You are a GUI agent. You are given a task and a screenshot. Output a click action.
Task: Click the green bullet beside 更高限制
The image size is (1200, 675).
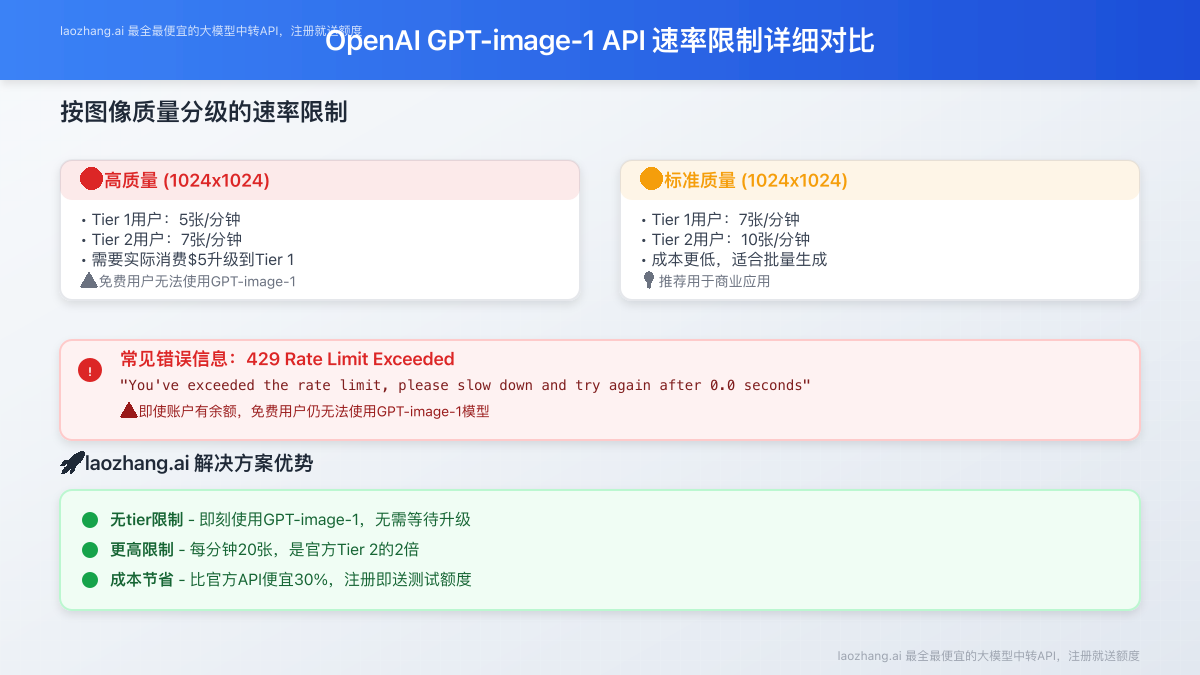90,550
